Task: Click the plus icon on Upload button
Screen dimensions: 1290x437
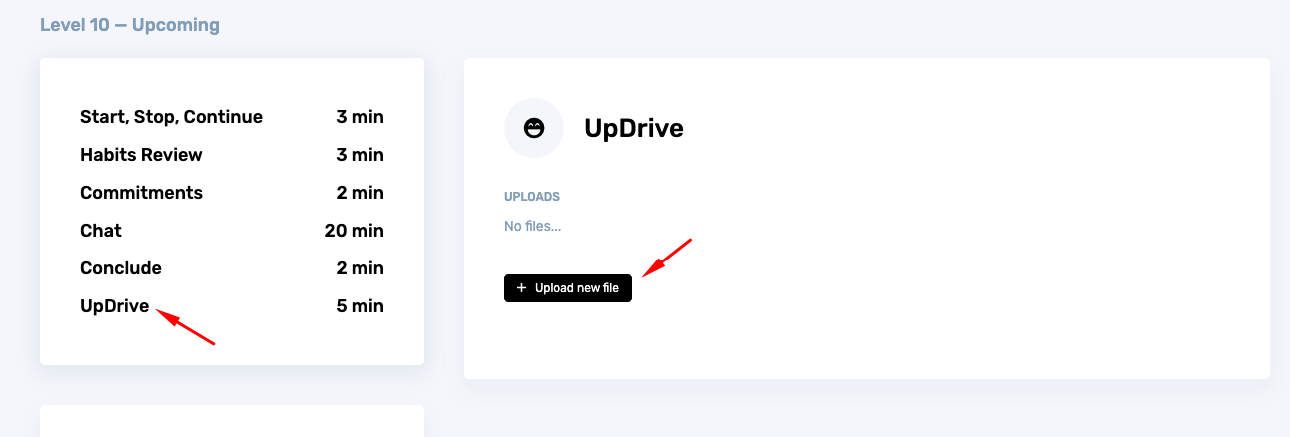Action: 521,288
